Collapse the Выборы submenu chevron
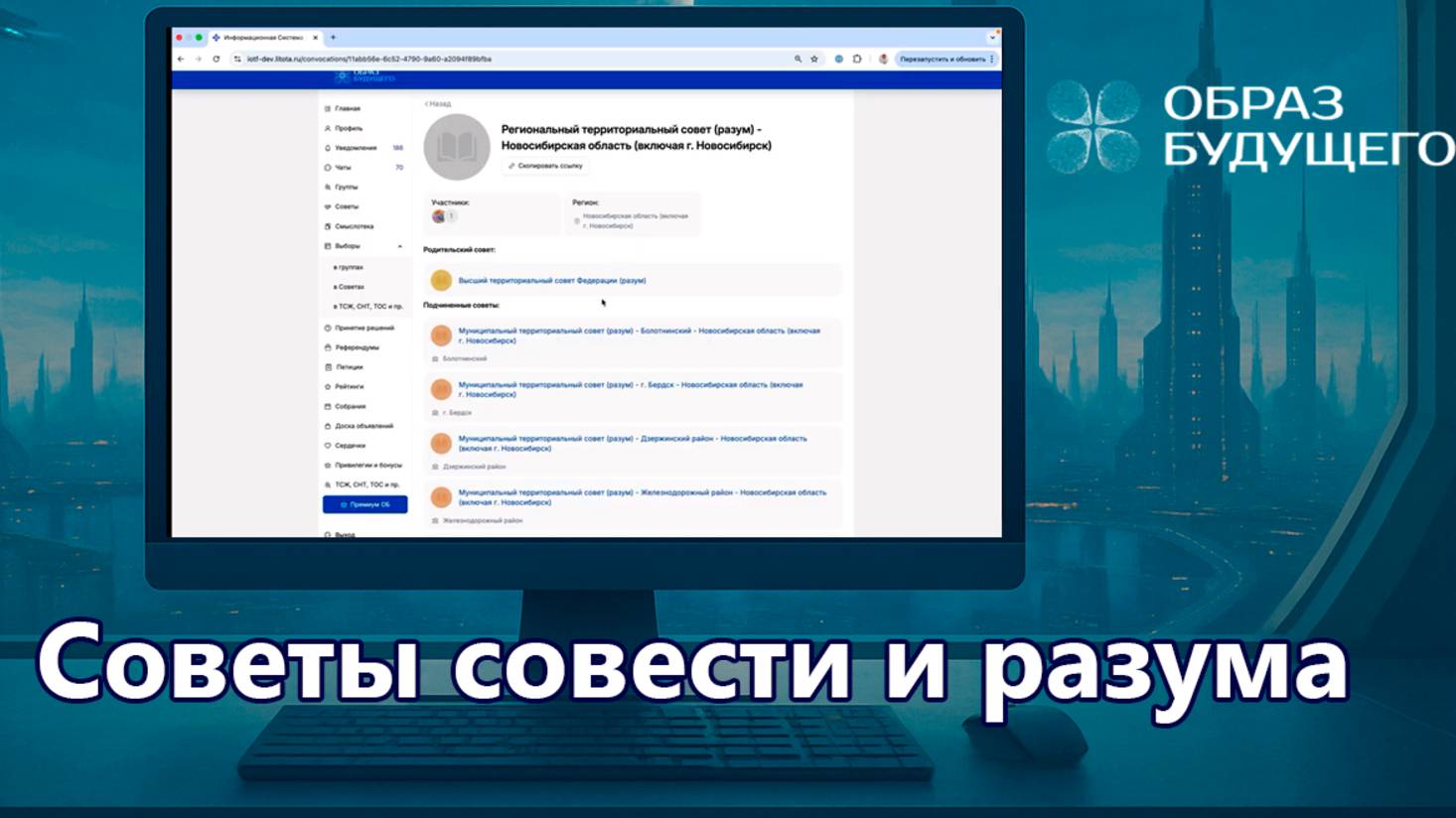 coord(400,246)
